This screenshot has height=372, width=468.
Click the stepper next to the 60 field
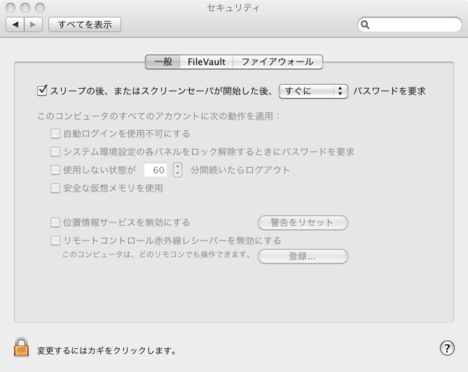pos(178,170)
